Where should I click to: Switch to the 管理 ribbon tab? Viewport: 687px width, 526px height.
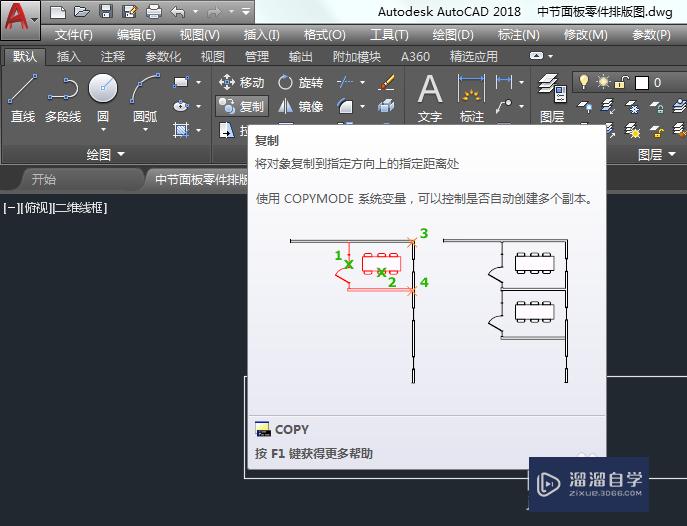click(257, 56)
